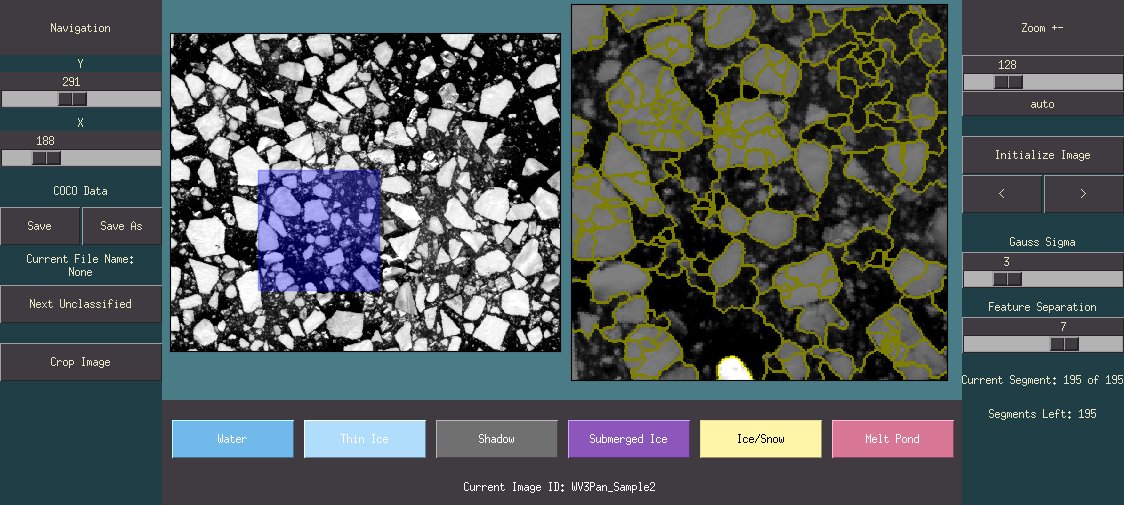Click the Zoom +- header button
This screenshot has height=505, width=1124.
(x=1042, y=28)
